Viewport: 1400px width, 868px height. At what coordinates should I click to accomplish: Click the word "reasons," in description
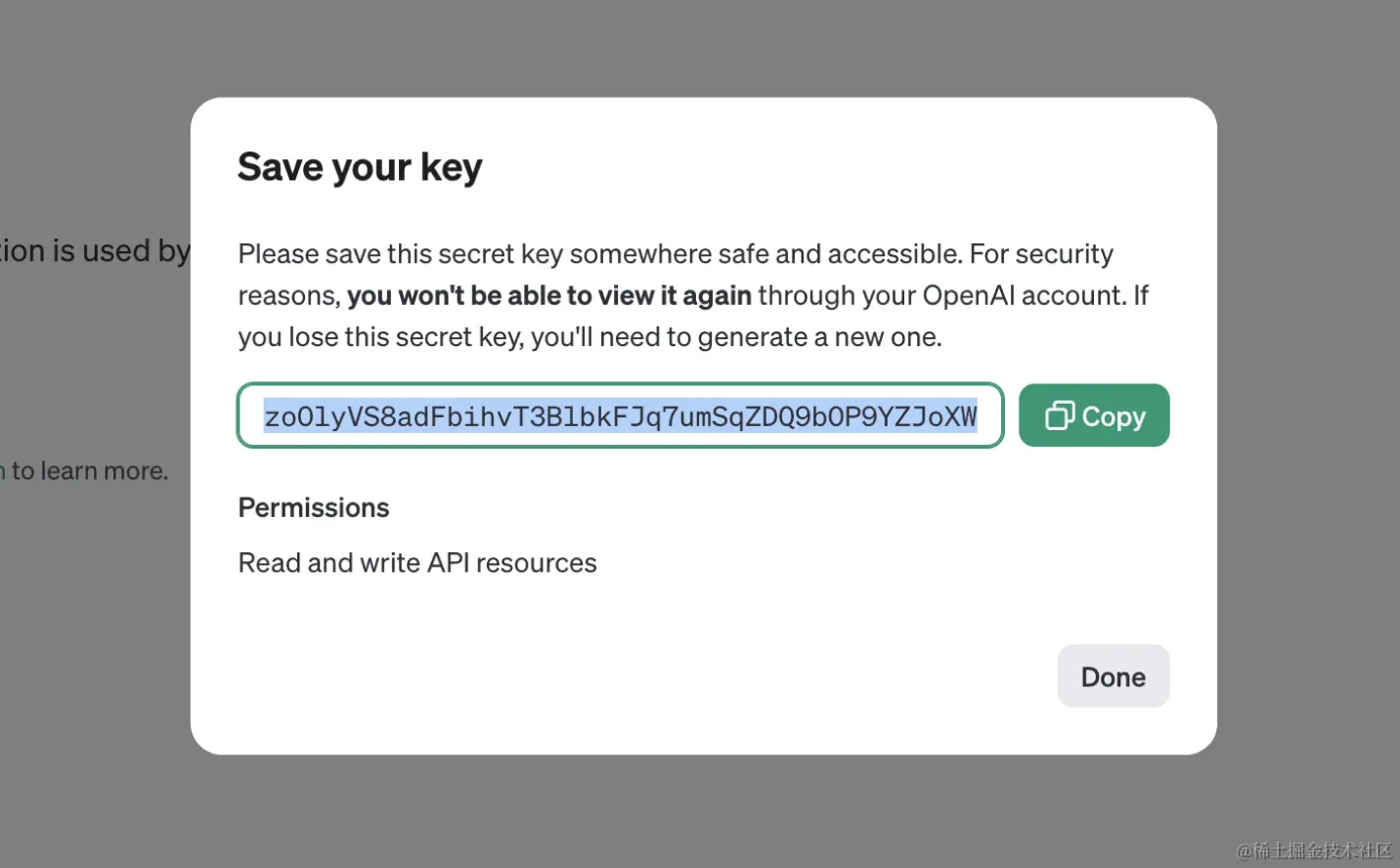288,295
